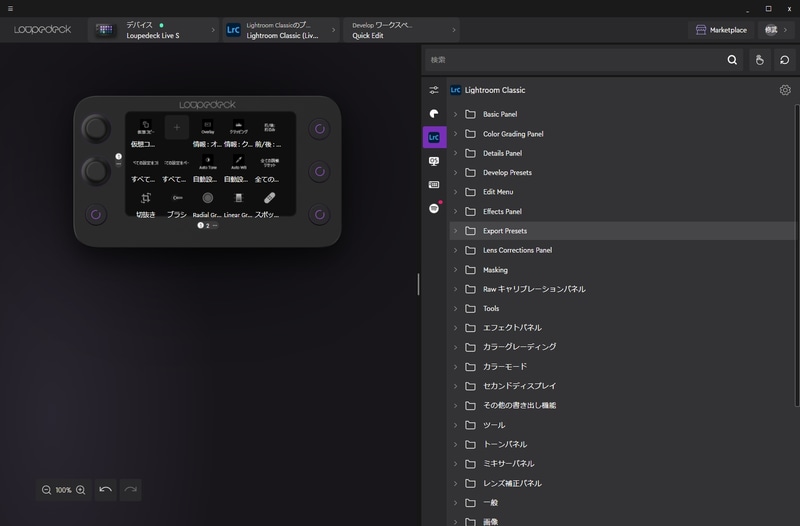Click the magnifier search icon
800x526 pixels.
click(x=732, y=60)
